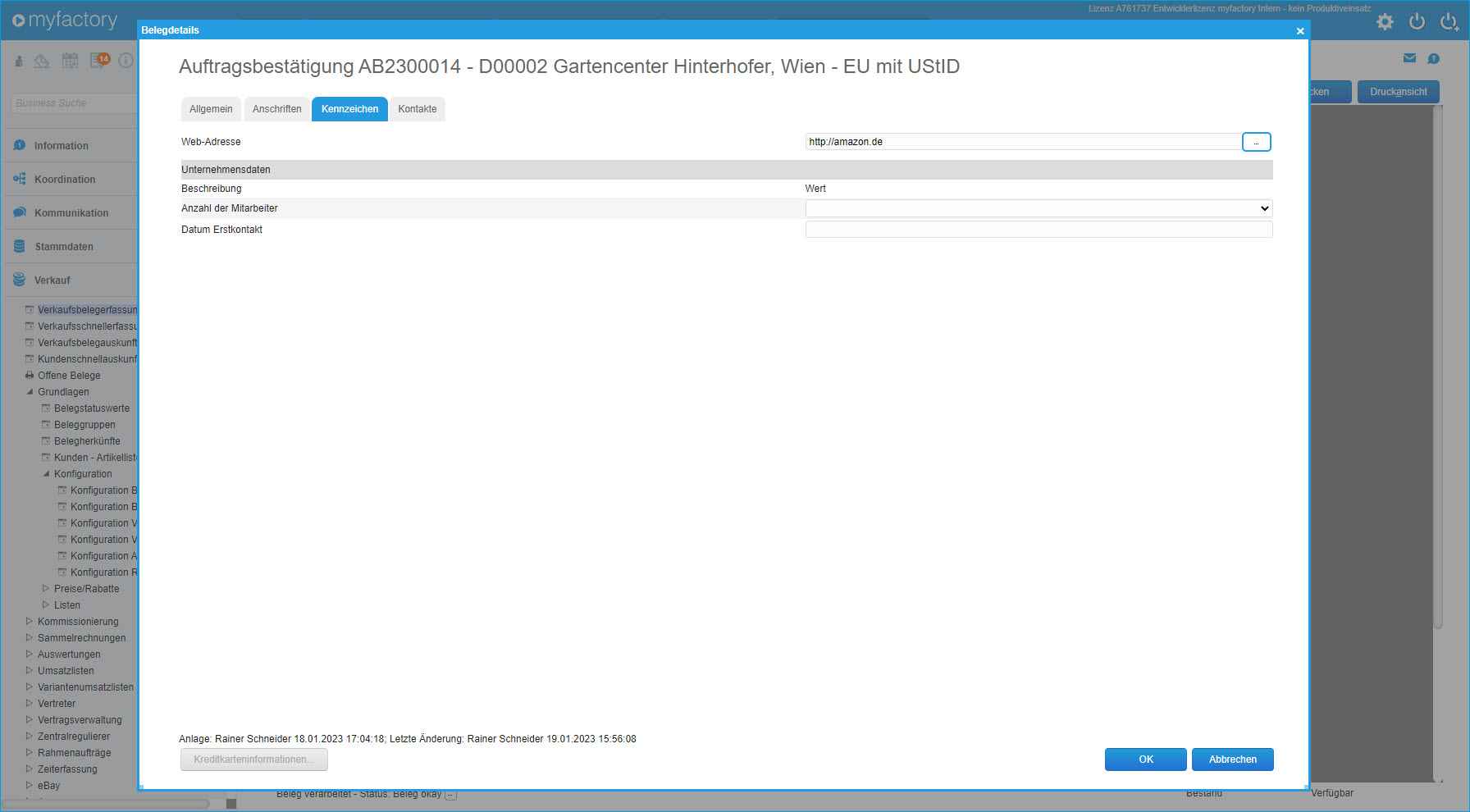Click the Kommunikation speech bubbles icon

coord(20,212)
